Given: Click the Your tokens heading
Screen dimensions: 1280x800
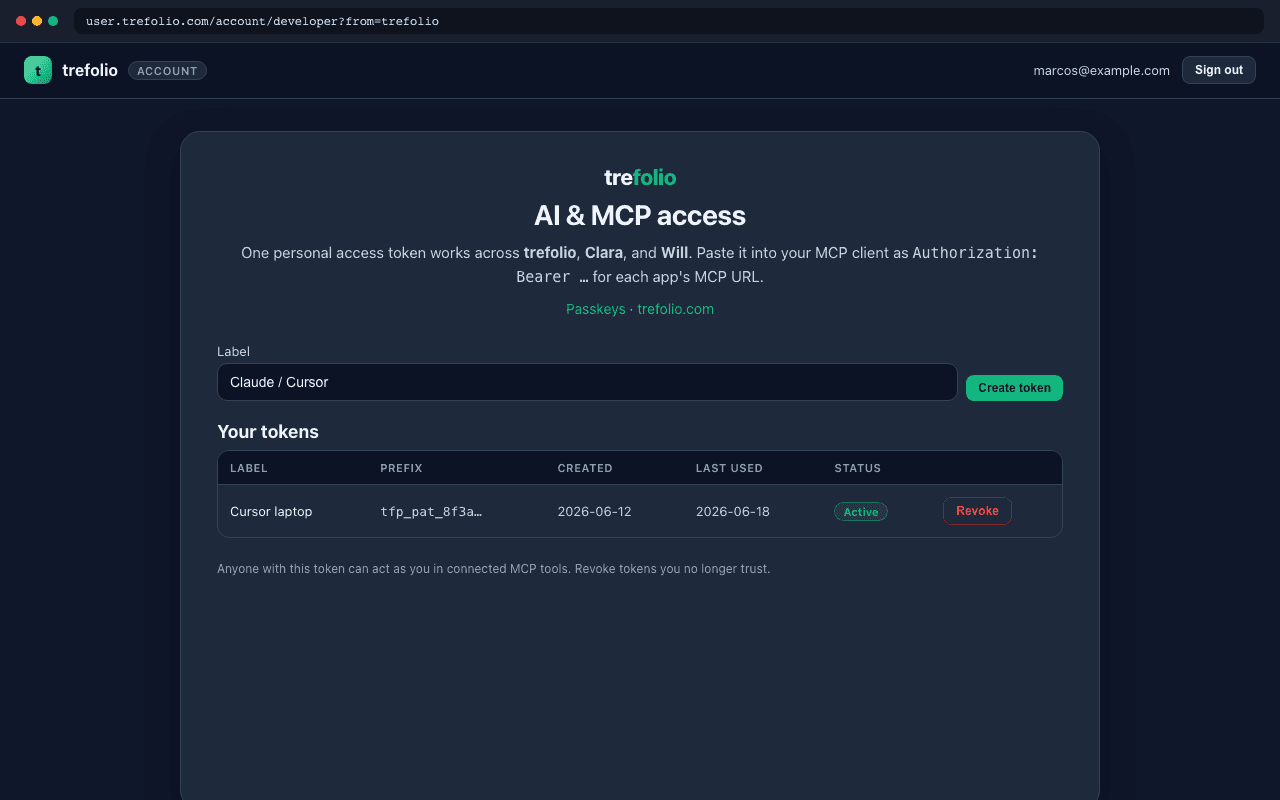Looking at the screenshot, I should (268, 432).
